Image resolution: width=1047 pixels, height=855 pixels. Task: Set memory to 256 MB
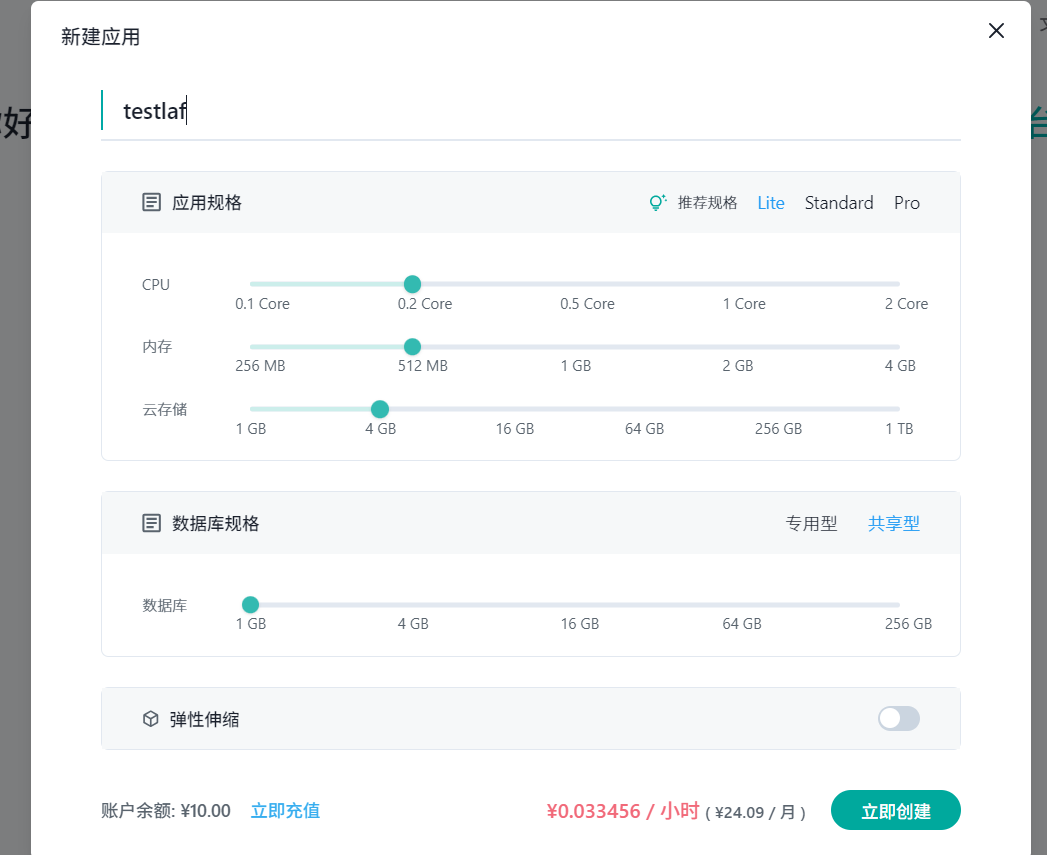pos(260,366)
